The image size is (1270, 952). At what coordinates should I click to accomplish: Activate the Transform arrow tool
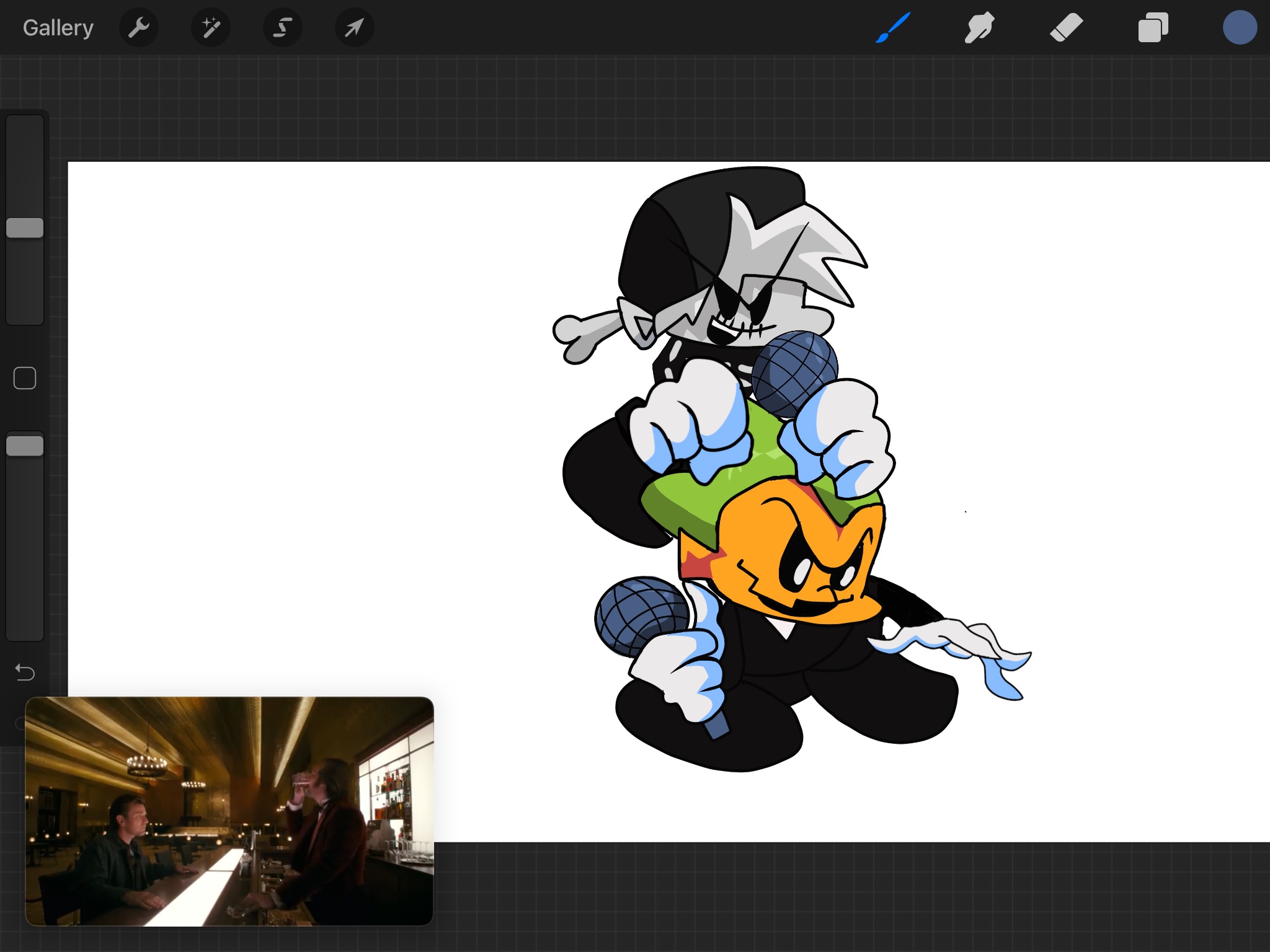354,28
